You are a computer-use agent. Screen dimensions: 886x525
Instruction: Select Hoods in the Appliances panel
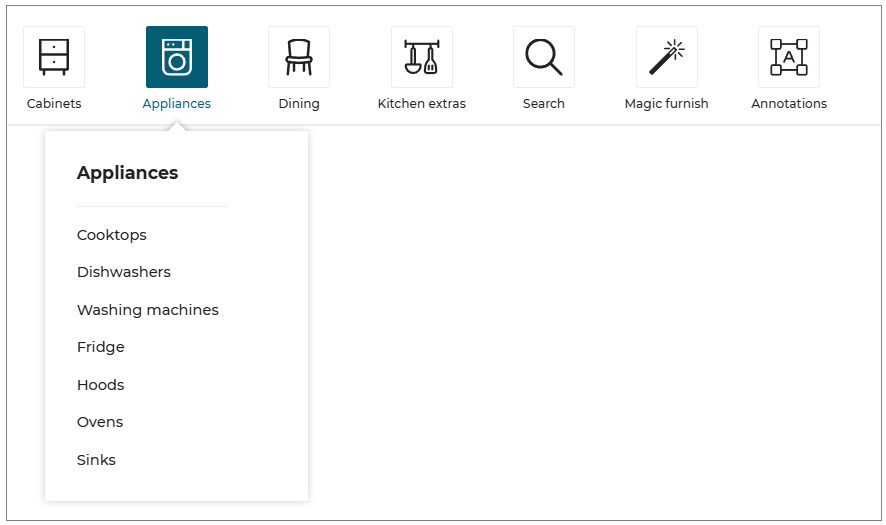tap(101, 385)
